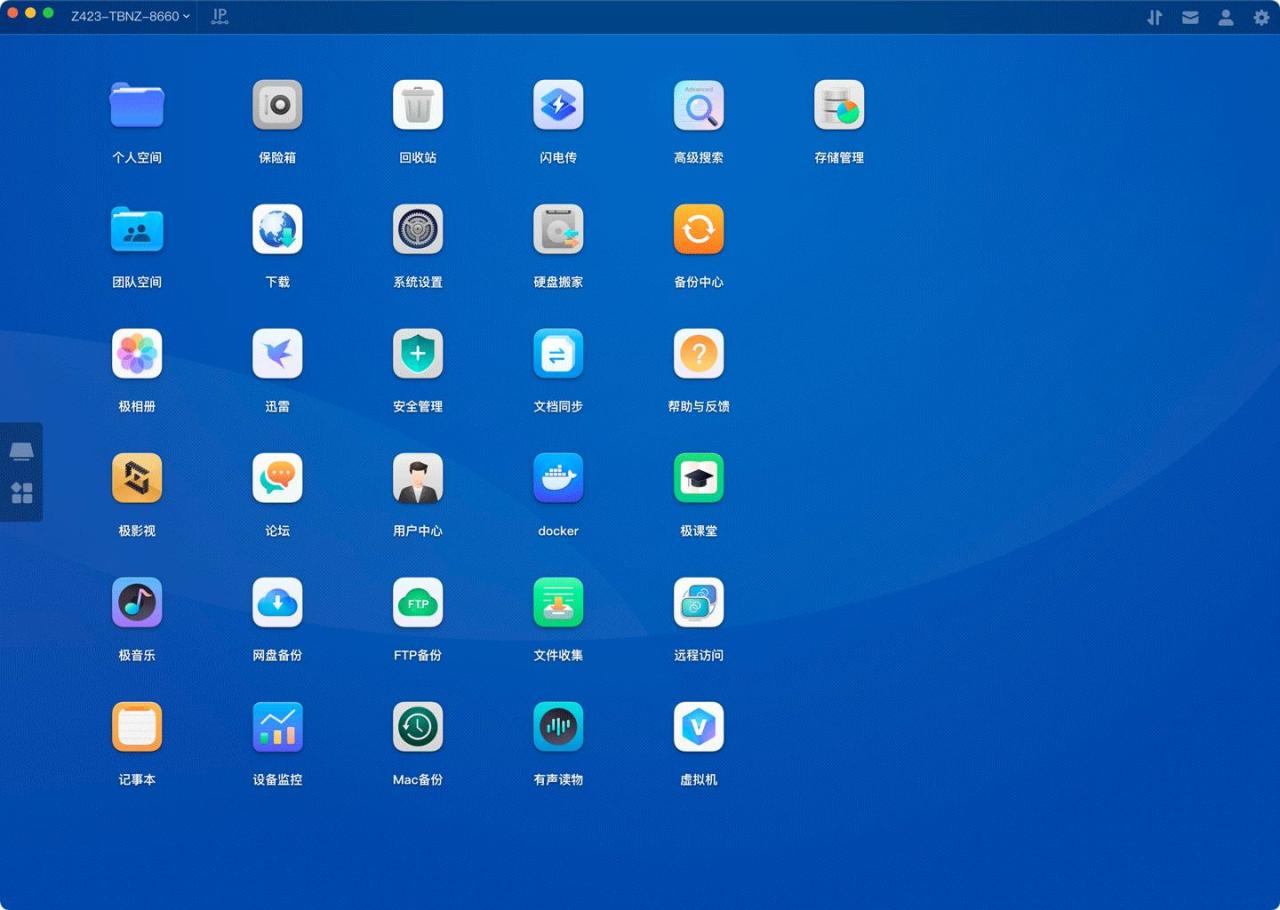Image resolution: width=1280 pixels, height=910 pixels.
Task: Launch the docker app
Action: pos(558,478)
